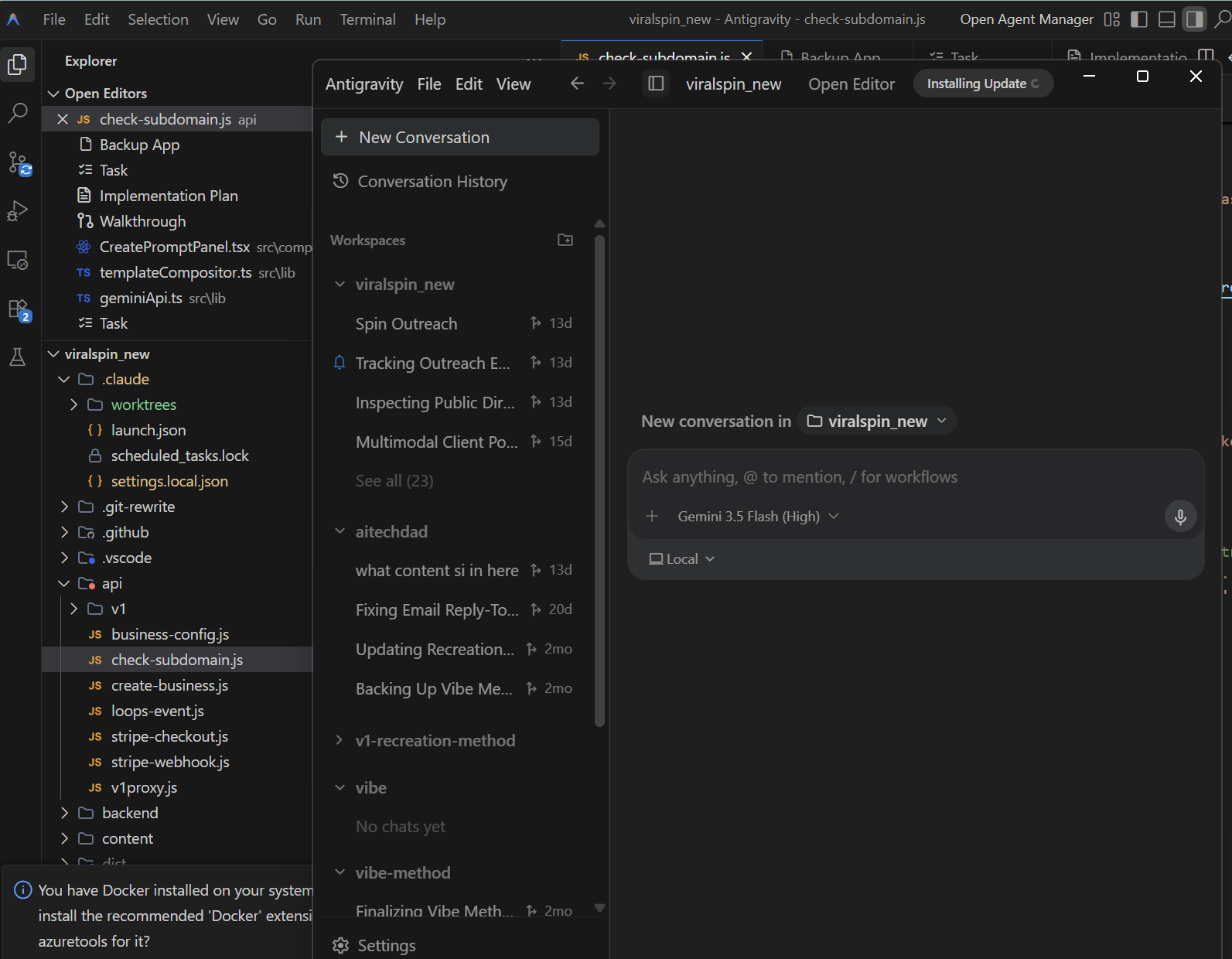Screen dimensions: 1232x959
Task: Expand the backend folder
Action: pyautogui.click(x=64, y=813)
